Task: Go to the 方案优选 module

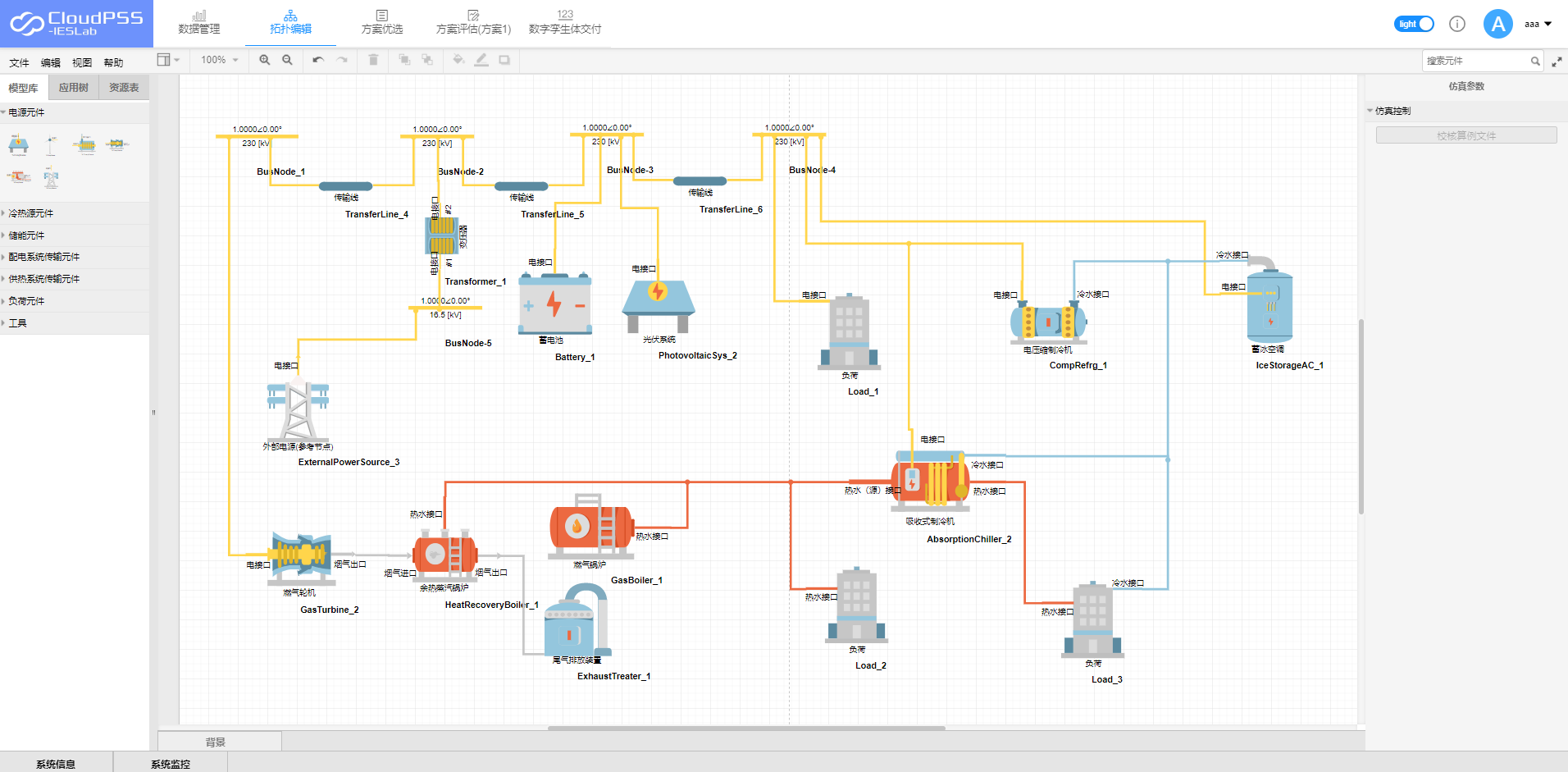Action: 382,22
